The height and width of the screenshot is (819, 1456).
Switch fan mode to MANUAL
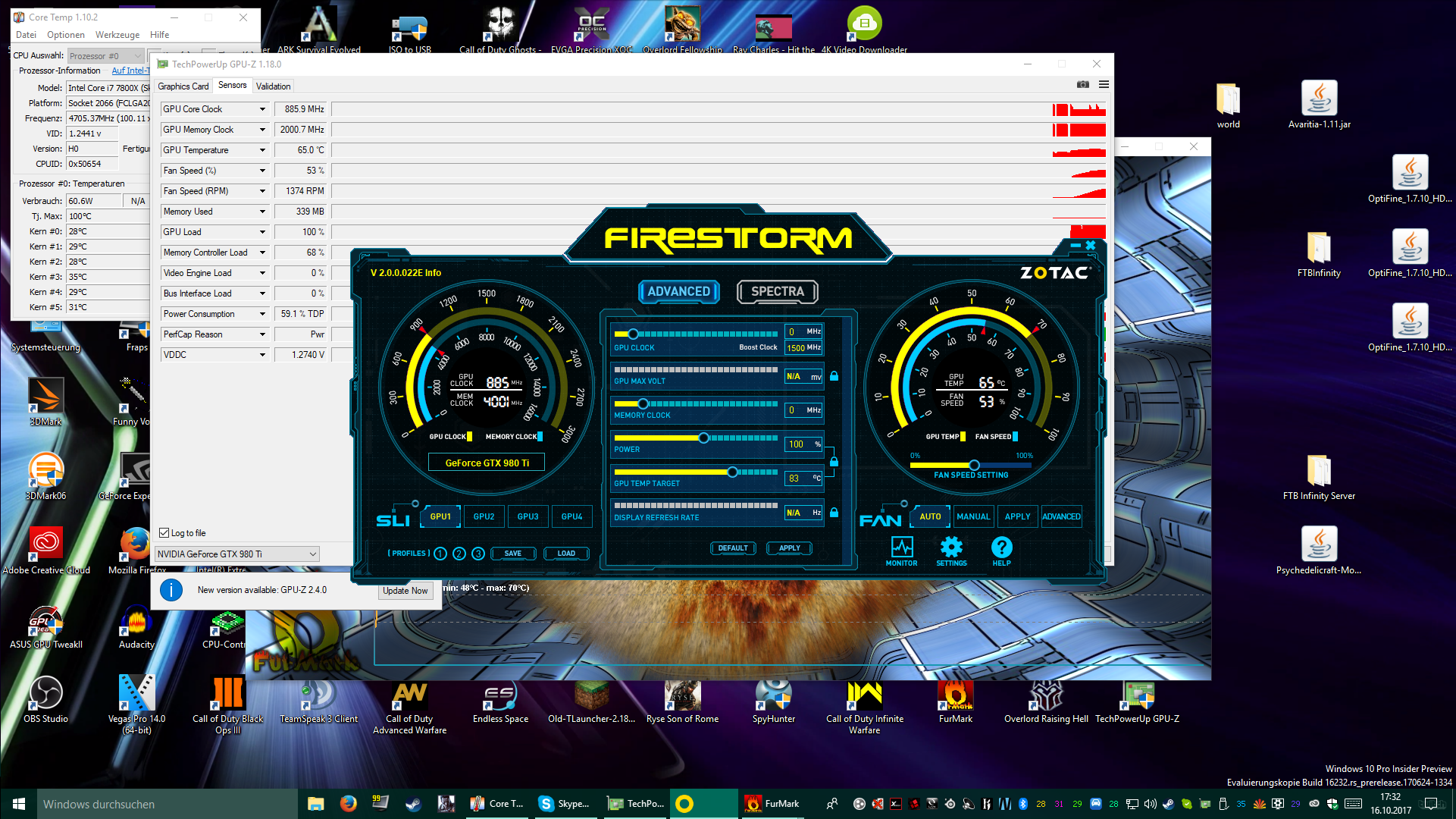[x=973, y=516]
